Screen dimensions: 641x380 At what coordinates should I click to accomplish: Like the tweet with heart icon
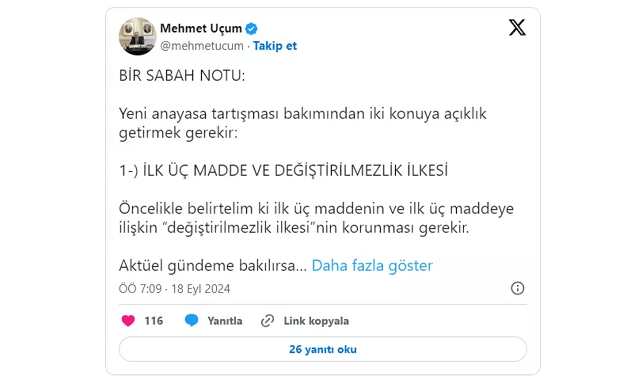pyautogui.click(x=128, y=321)
